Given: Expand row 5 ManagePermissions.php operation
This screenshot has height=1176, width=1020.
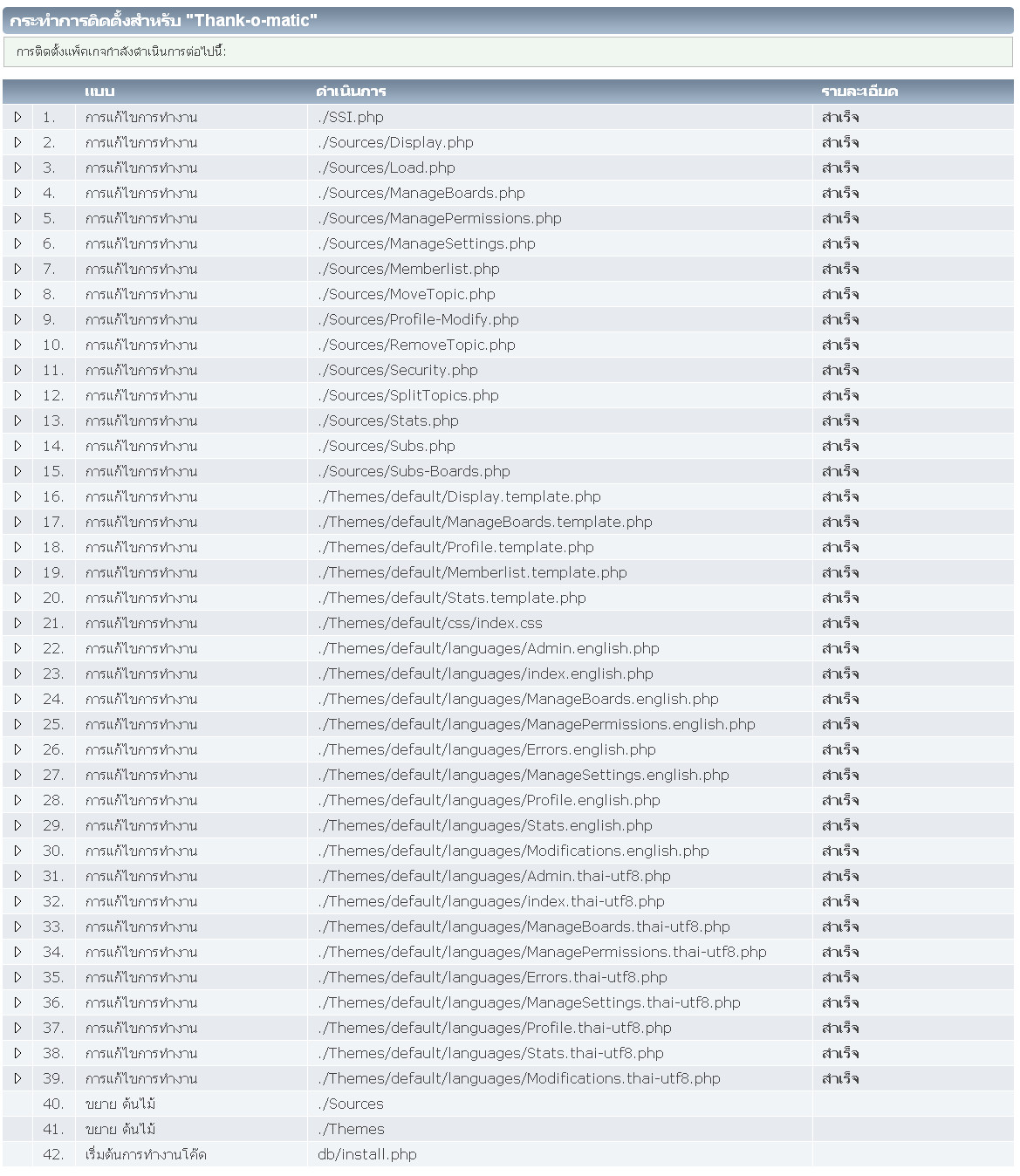Looking at the screenshot, I should coord(17,218).
